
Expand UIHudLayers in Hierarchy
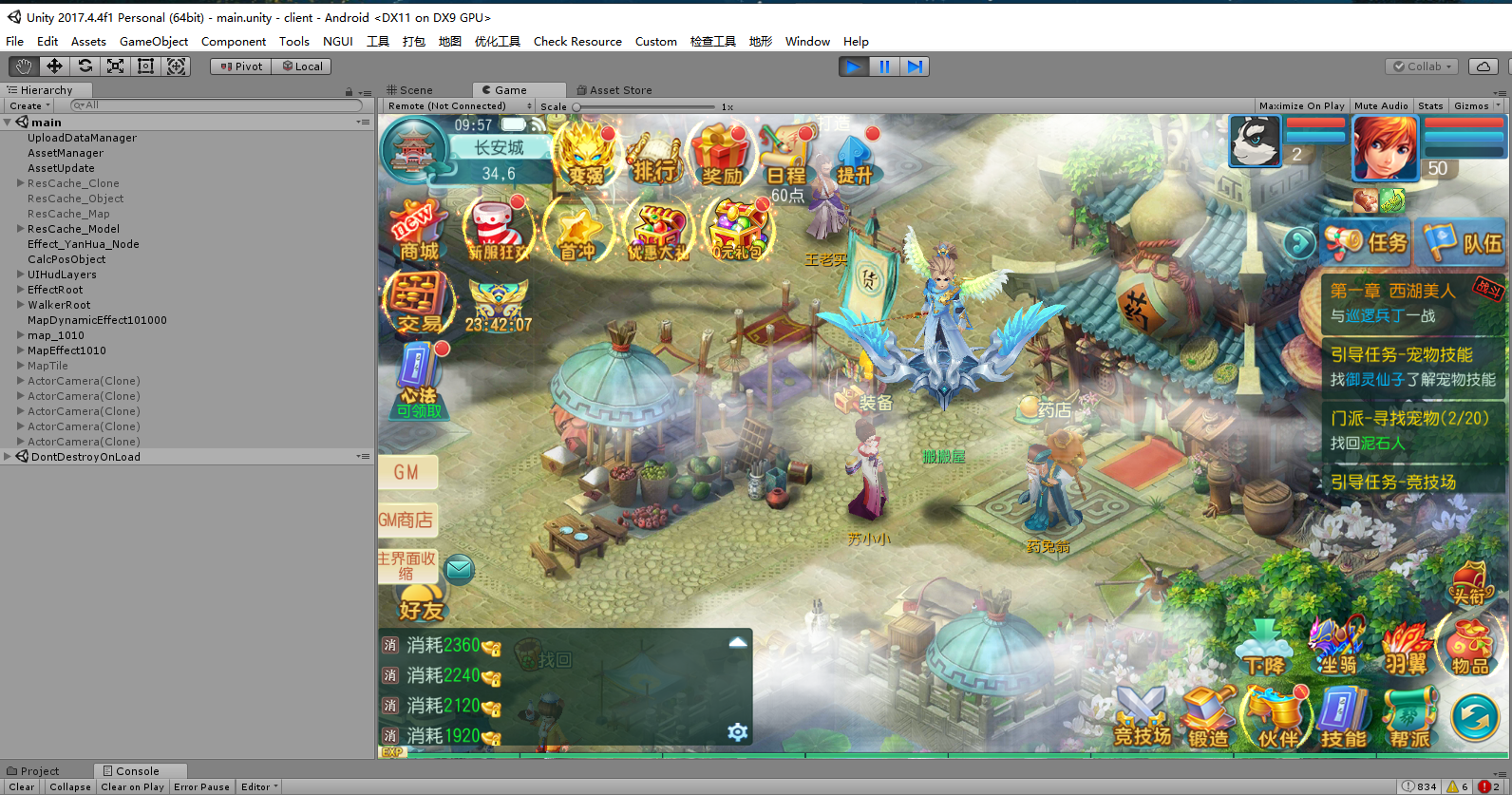21,274
